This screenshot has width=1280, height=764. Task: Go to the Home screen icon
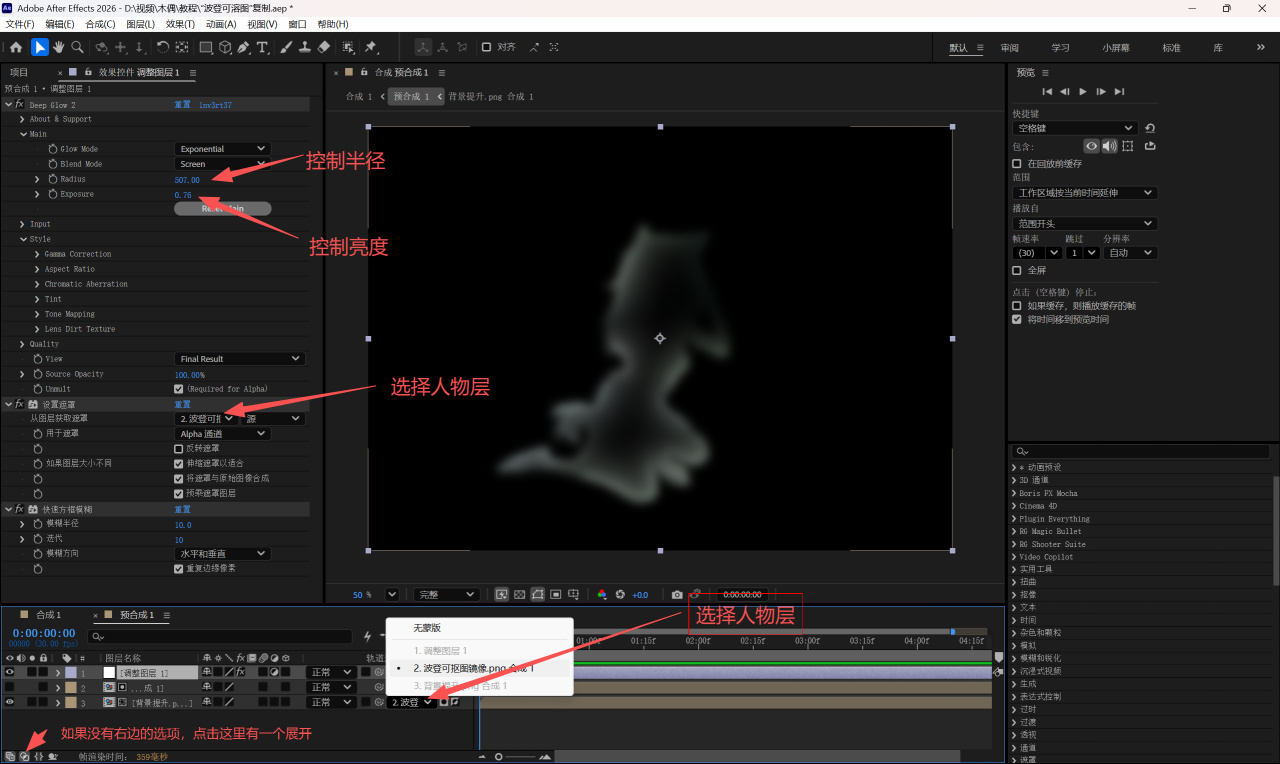tap(16, 47)
